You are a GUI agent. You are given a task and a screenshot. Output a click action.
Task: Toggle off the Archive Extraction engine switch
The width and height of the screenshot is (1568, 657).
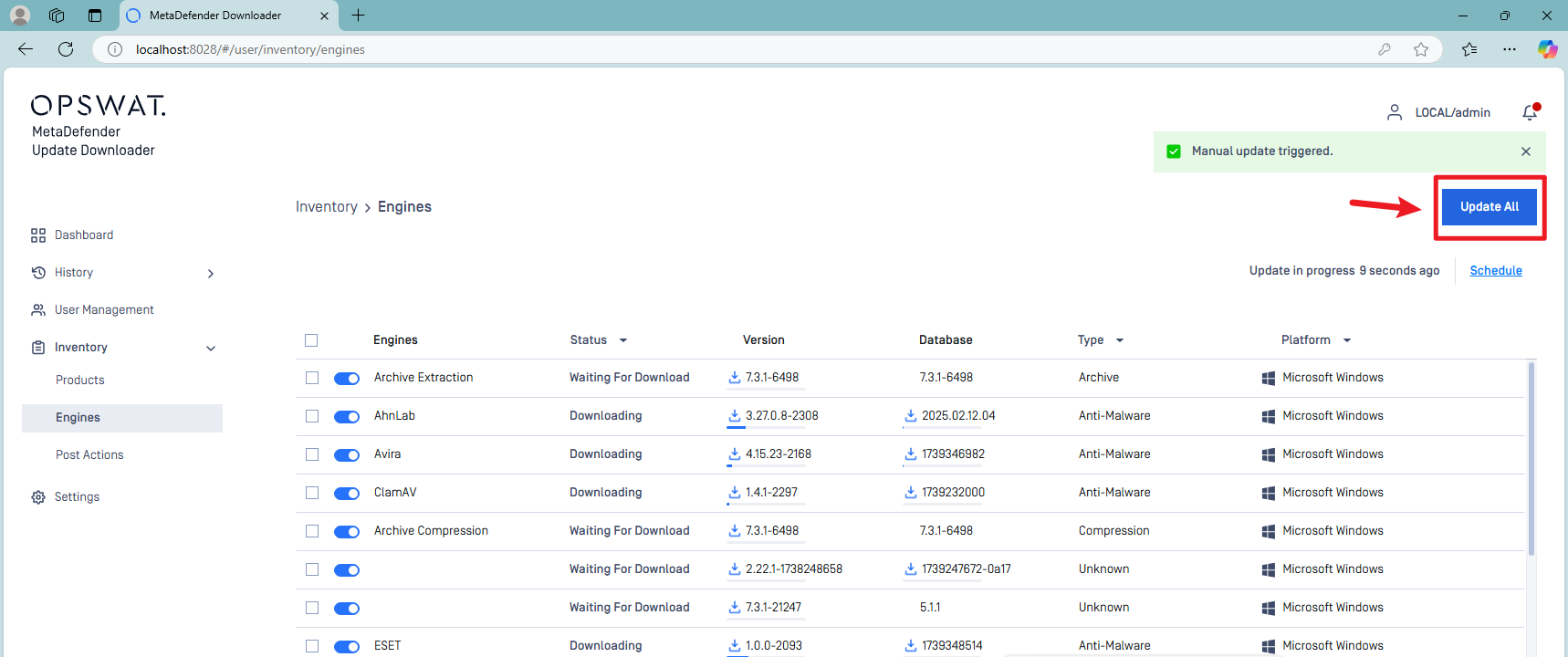(347, 379)
